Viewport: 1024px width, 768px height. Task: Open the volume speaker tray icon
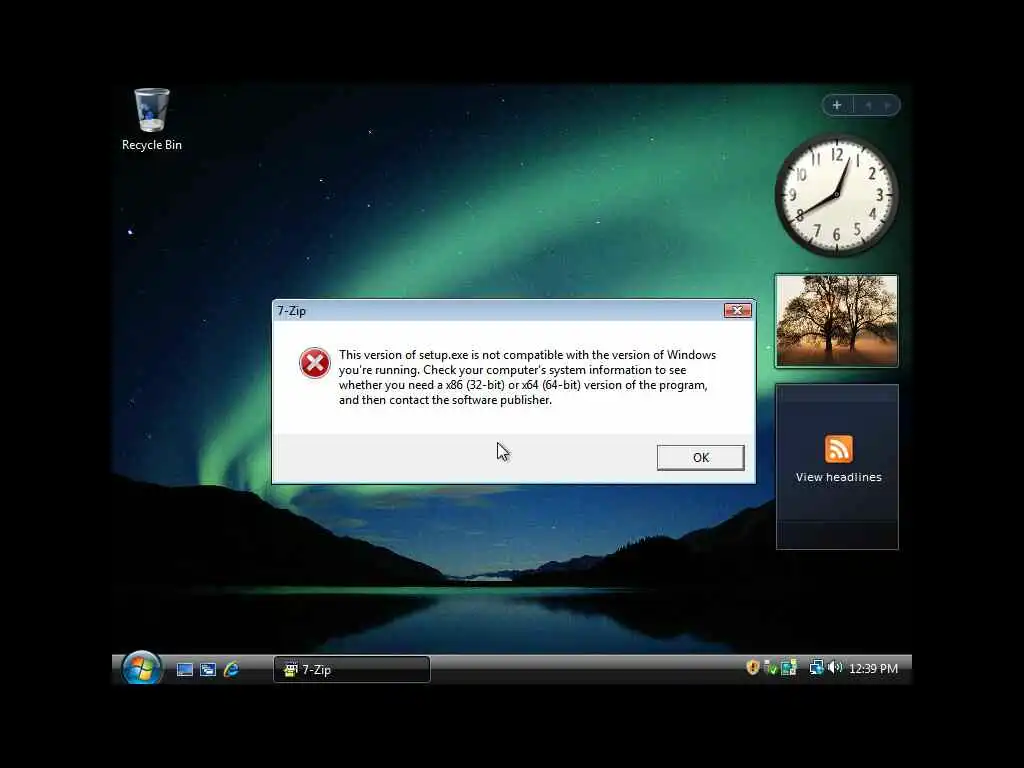click(x=835, y=667)
